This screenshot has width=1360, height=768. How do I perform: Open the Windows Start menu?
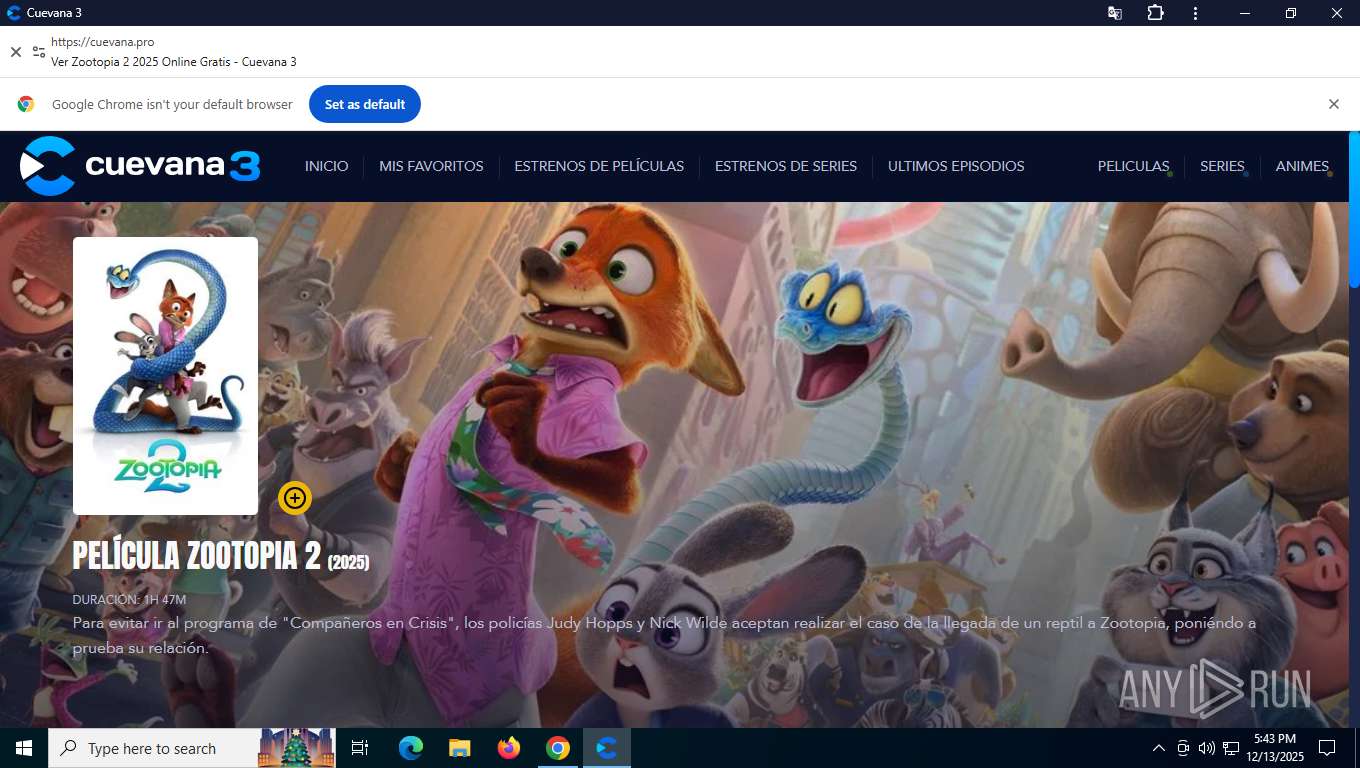coord(24,748)
